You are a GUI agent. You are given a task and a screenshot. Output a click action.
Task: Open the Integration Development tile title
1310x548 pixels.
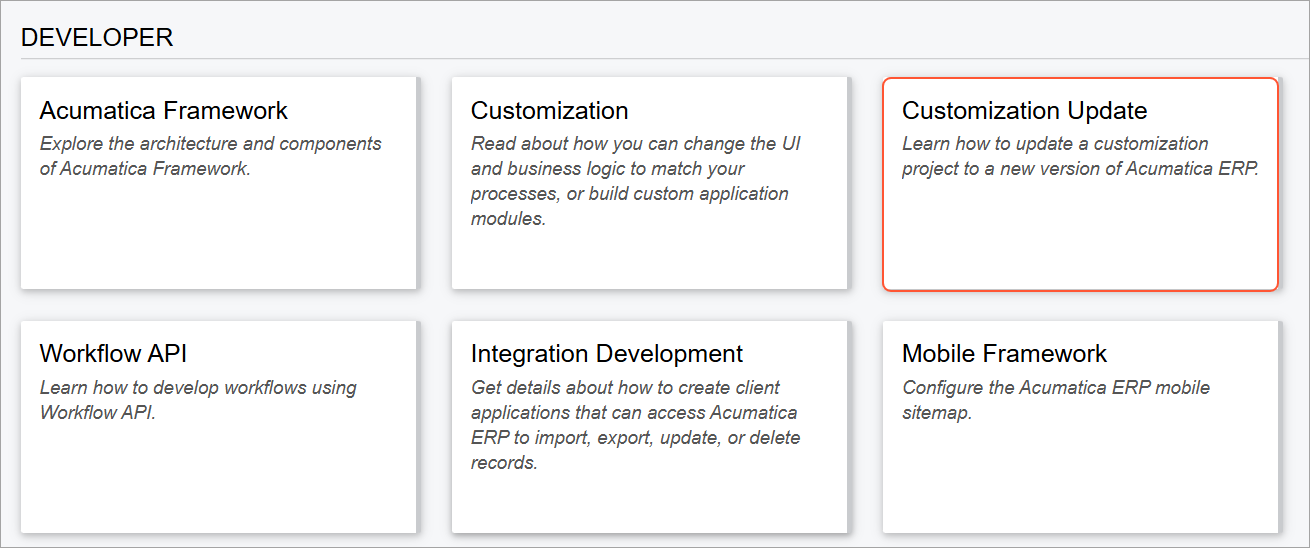(606, 354)
